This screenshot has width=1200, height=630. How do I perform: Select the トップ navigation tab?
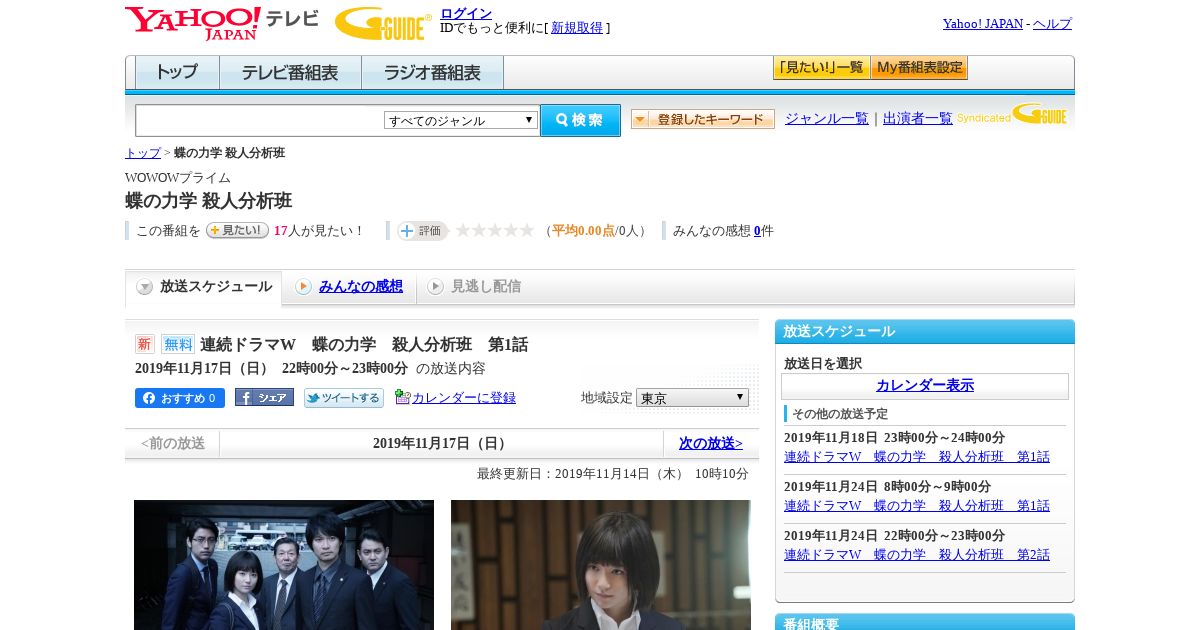(x=177, y=73)
